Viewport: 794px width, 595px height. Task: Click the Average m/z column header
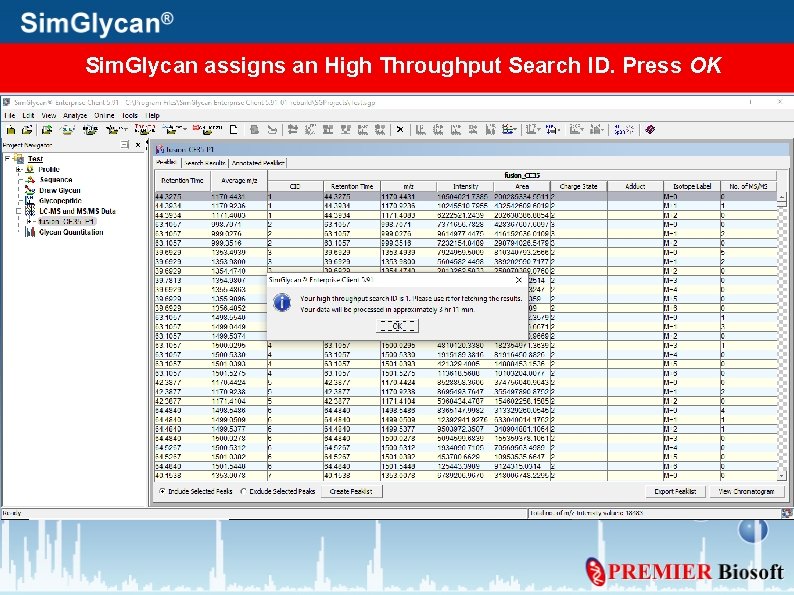click(x=239, y=181)
